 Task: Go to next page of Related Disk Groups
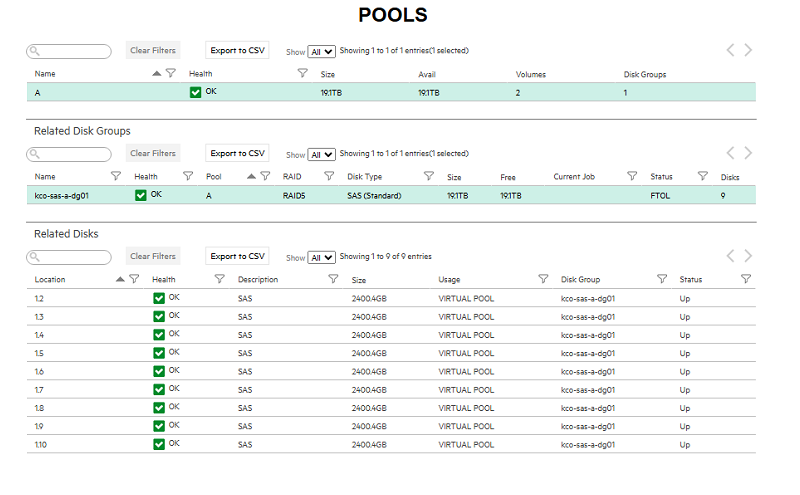pyautogui.click(x=748, y=153)
